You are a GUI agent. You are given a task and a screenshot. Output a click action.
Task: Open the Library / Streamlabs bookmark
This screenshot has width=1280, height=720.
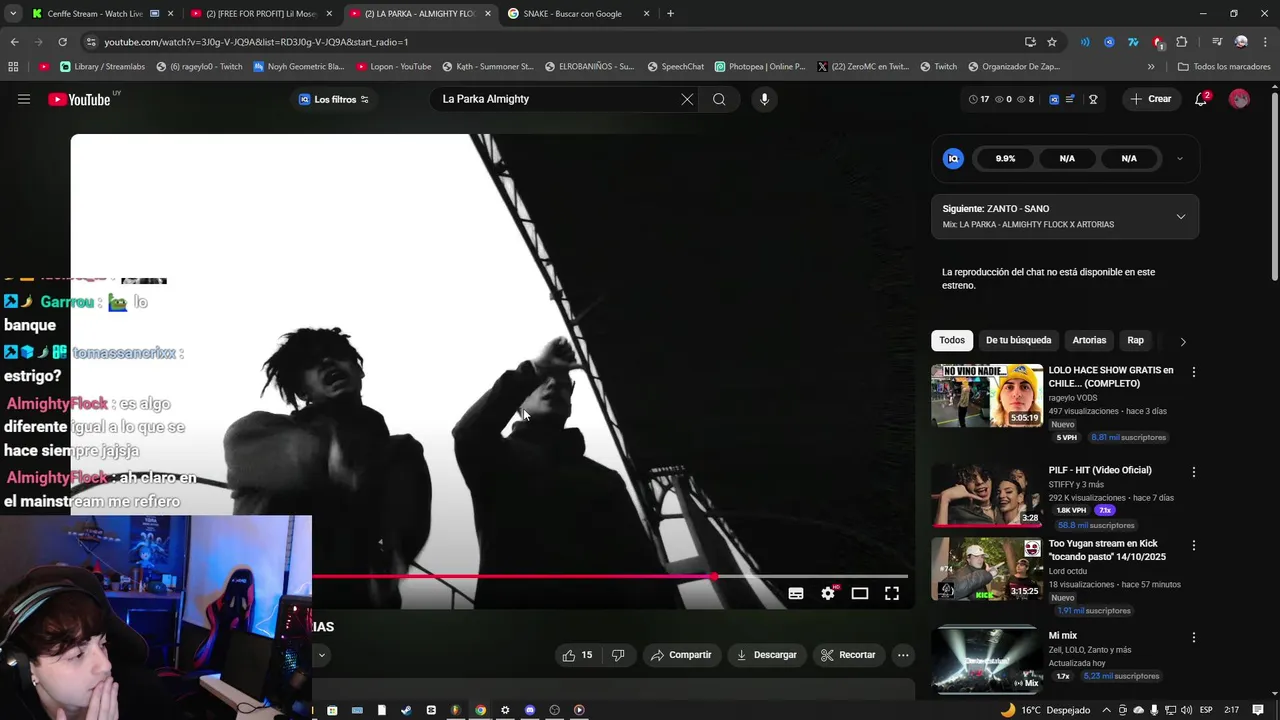click(102, 67)
